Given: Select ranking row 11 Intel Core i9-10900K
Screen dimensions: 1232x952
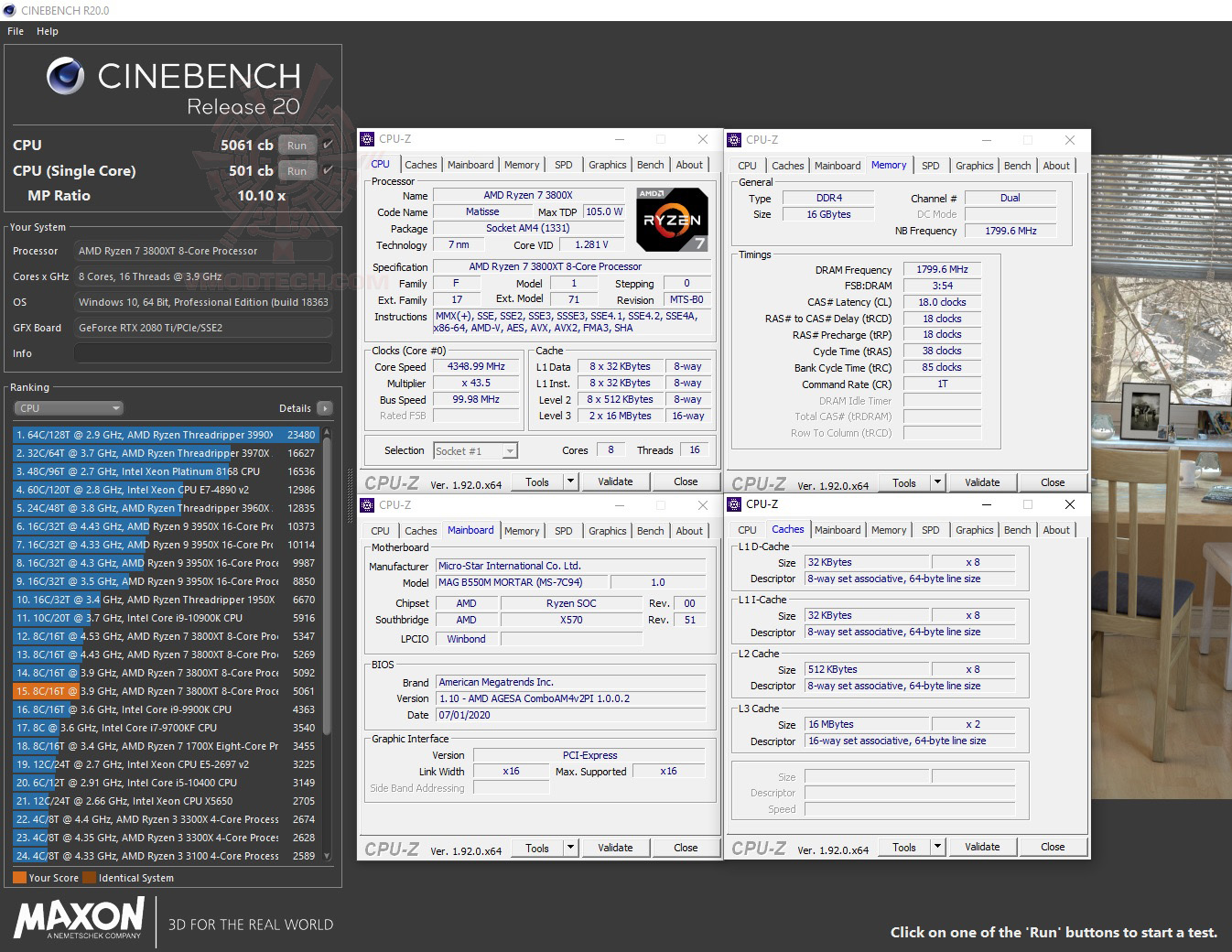Looking at the screenshot, I should [166, 618].
